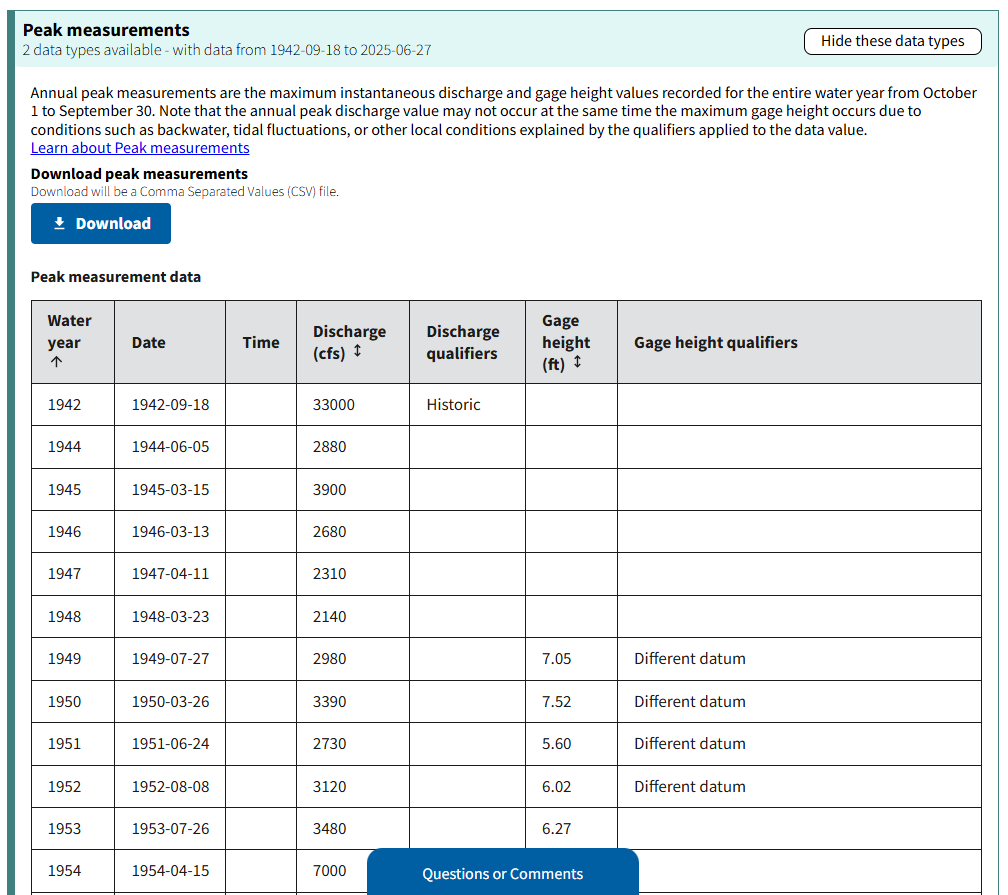The image size is (1008, 895).
Task: Hide these data types
Action: point(892,41)
